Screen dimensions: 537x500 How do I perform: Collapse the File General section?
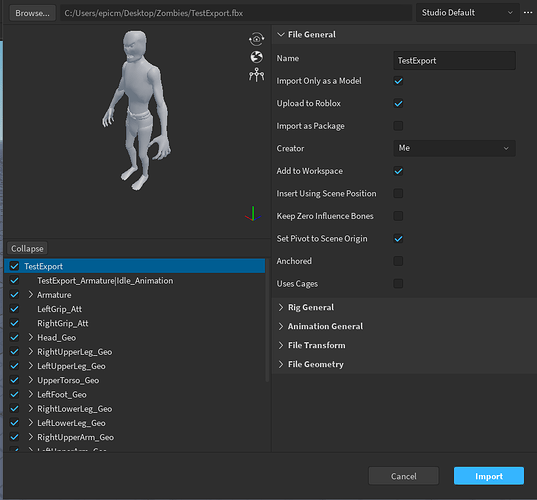281,35
